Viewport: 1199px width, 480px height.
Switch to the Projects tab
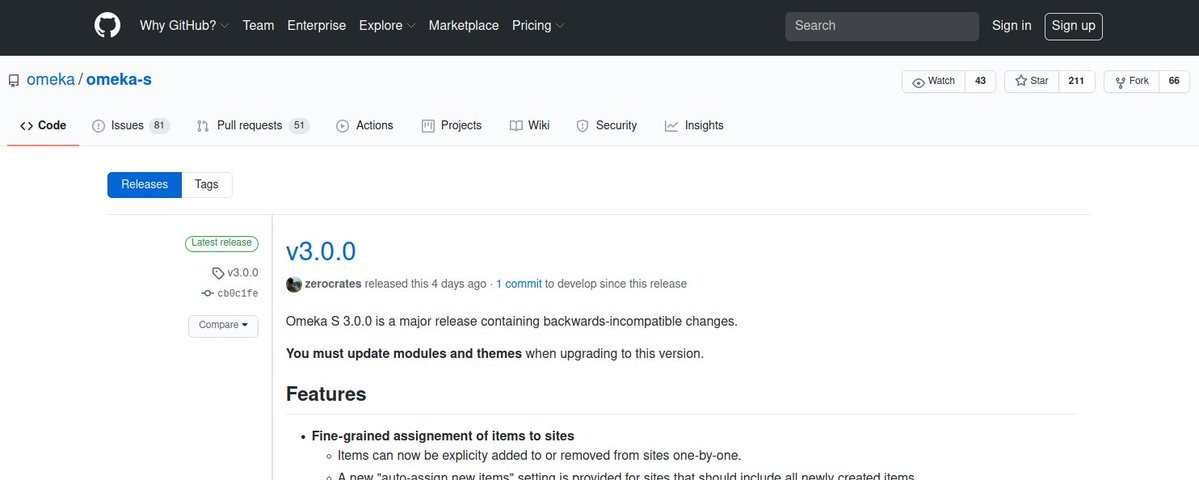(452, 125)
